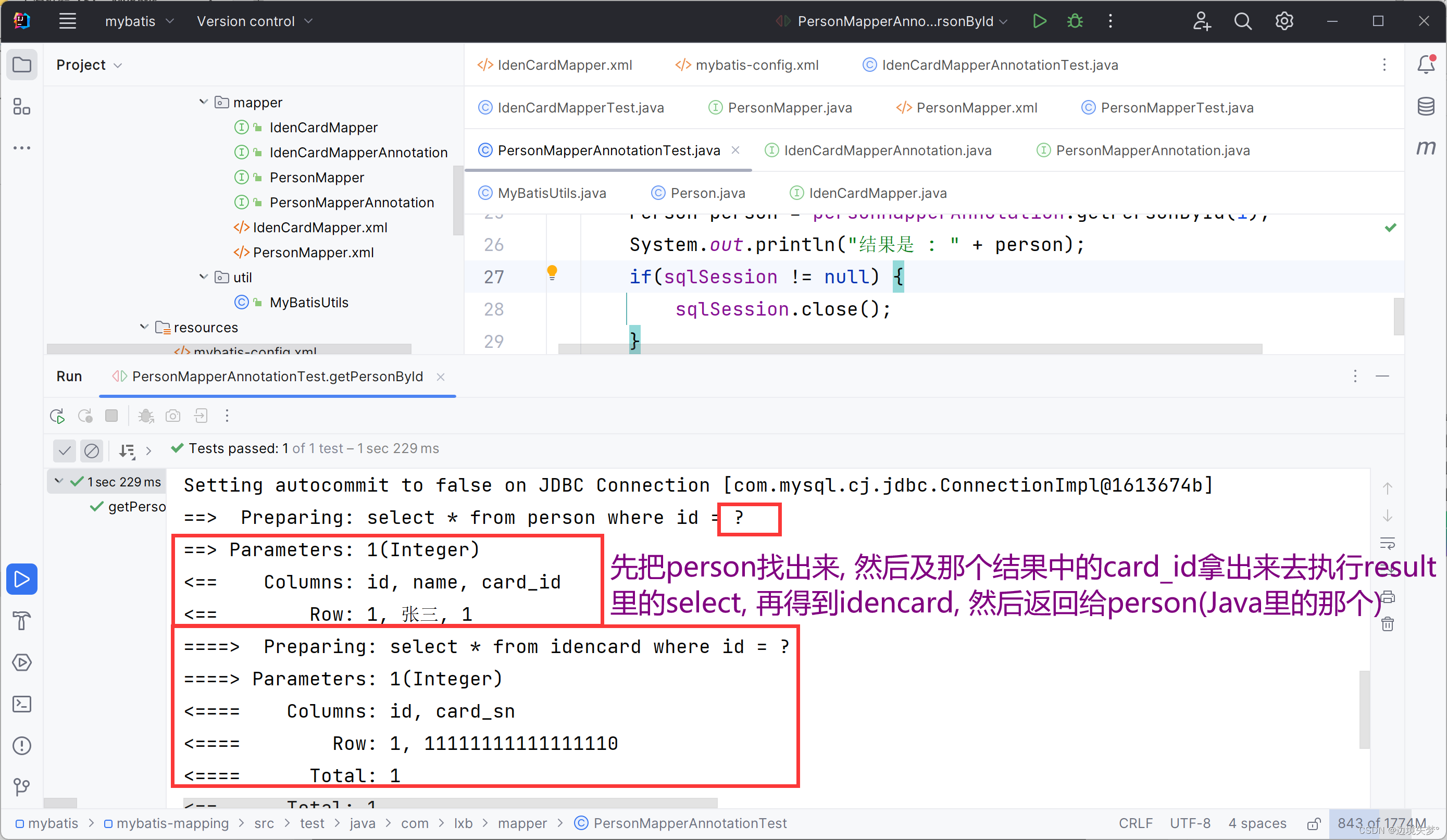The width and height of the screenshot is (1447, 840).
Task: Rerun failed tests button
Action: (85, 416)
